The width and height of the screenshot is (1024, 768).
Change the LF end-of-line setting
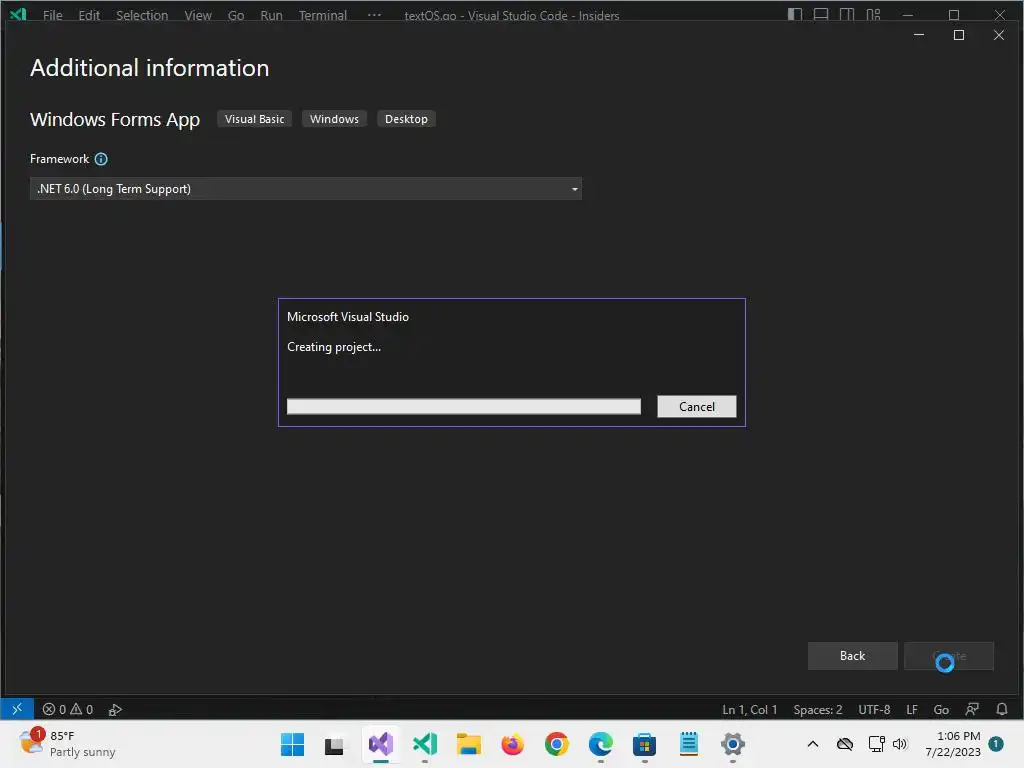point(912,709)
